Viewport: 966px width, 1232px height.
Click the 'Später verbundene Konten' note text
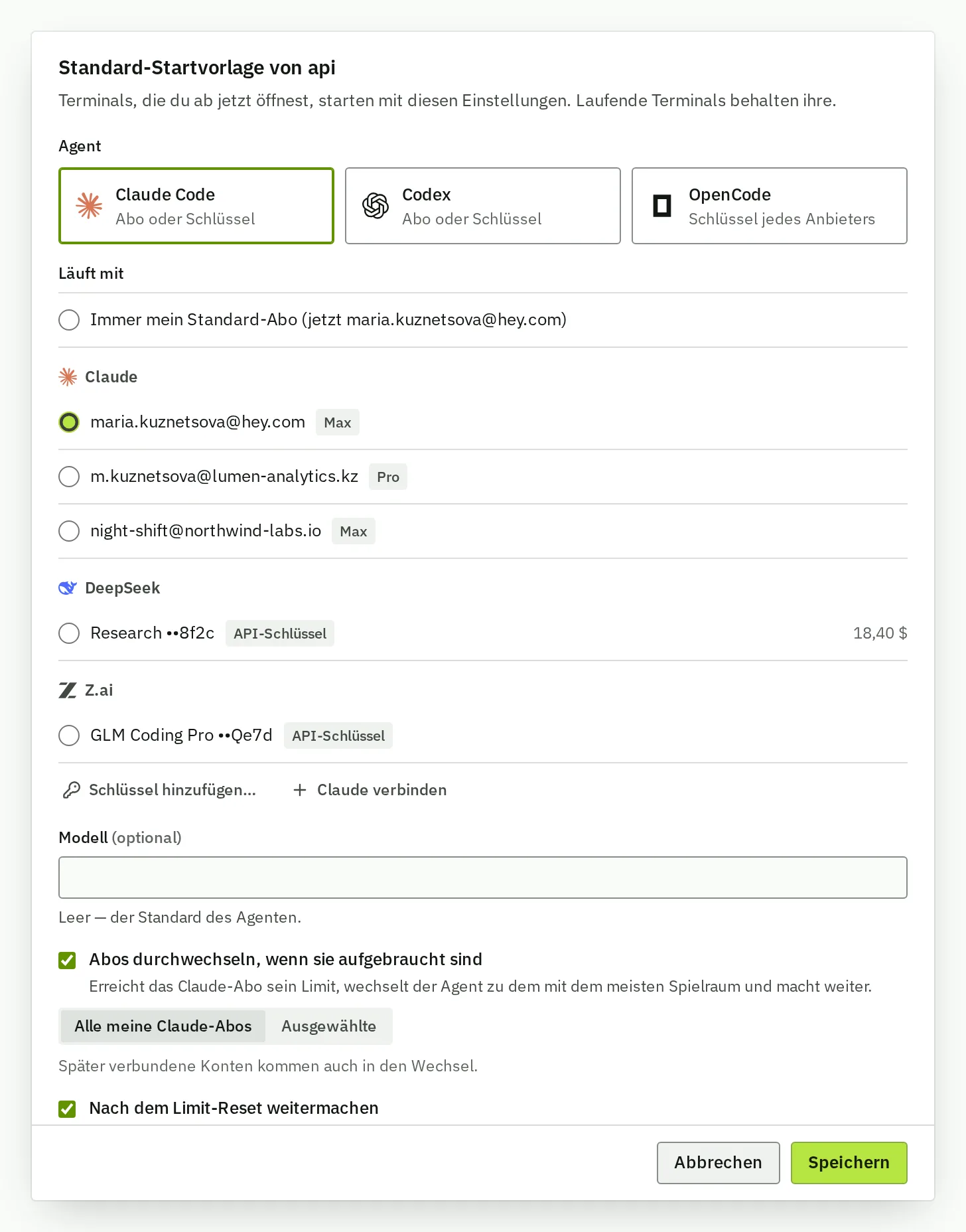[x=268, y=1066]
